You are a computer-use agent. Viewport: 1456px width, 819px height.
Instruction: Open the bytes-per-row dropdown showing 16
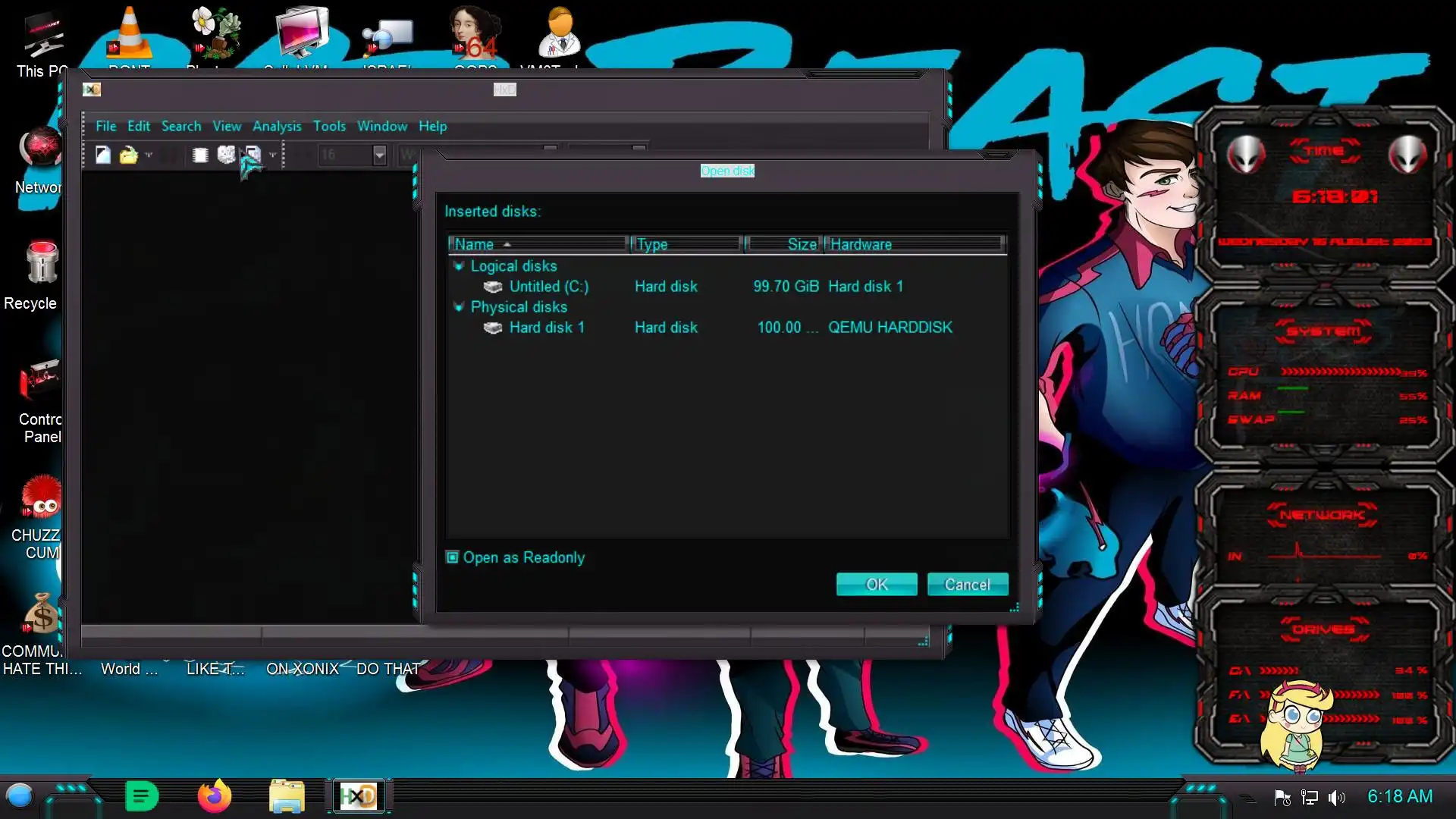coord(379,155)
